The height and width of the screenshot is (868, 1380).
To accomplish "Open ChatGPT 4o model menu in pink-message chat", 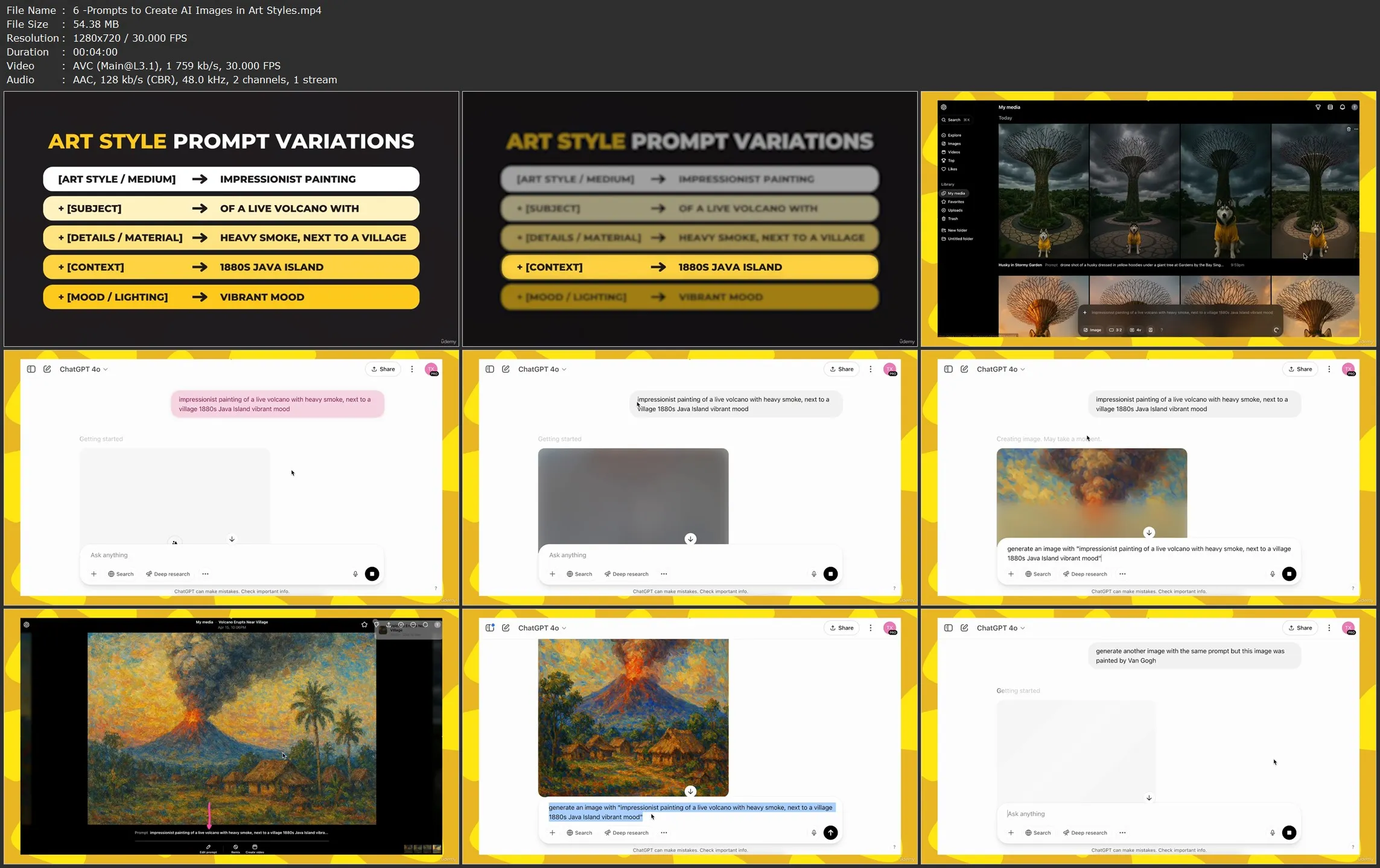I will coord(83,369).
